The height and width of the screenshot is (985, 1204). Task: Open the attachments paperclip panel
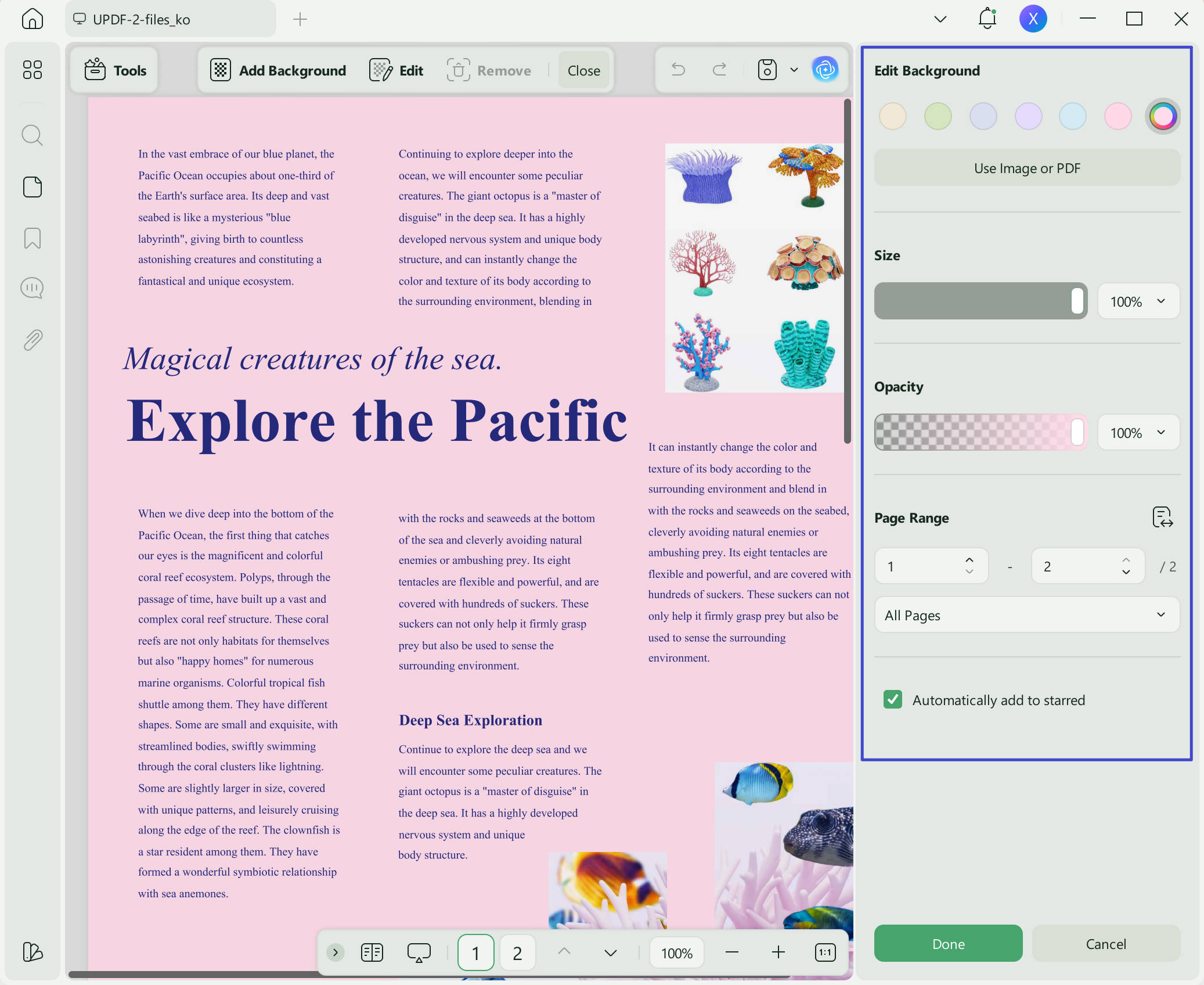point(33,340)
